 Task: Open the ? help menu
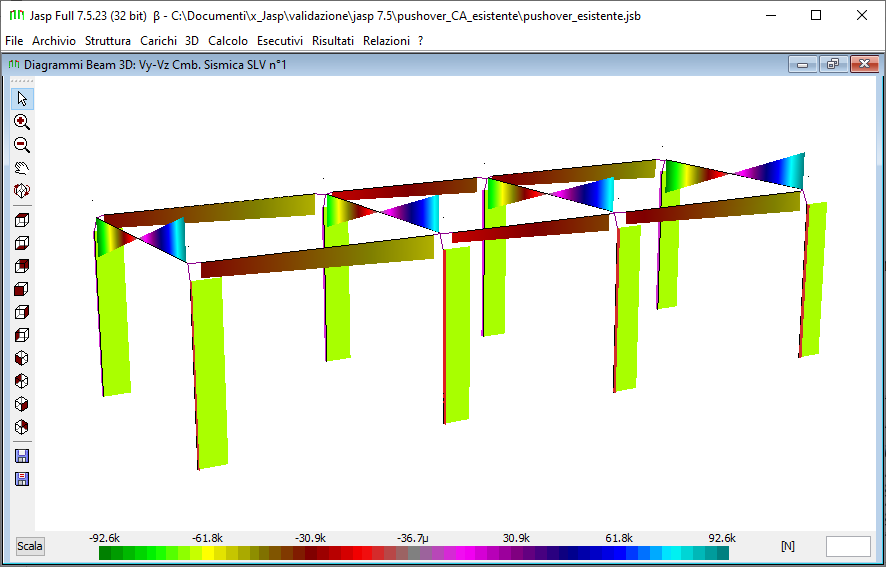click(x=420, y=41)
